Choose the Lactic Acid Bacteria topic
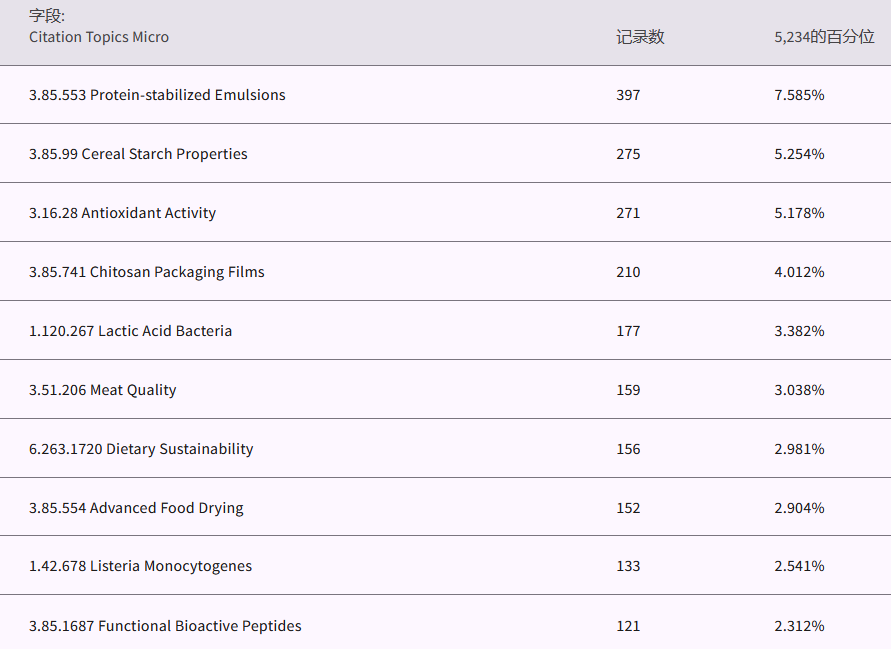 click(130, 331)
